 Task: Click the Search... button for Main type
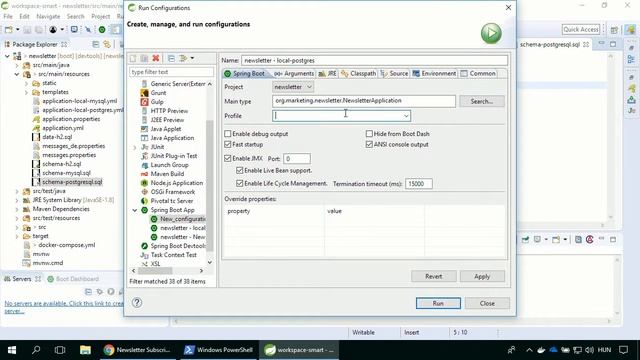pyautogui.click(x=482, y=101)
